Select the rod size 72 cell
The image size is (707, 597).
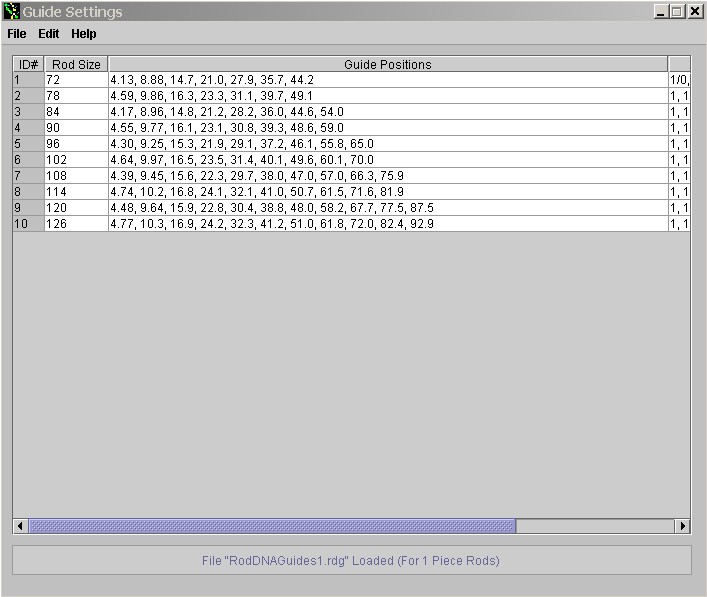(x=76, y=80)
